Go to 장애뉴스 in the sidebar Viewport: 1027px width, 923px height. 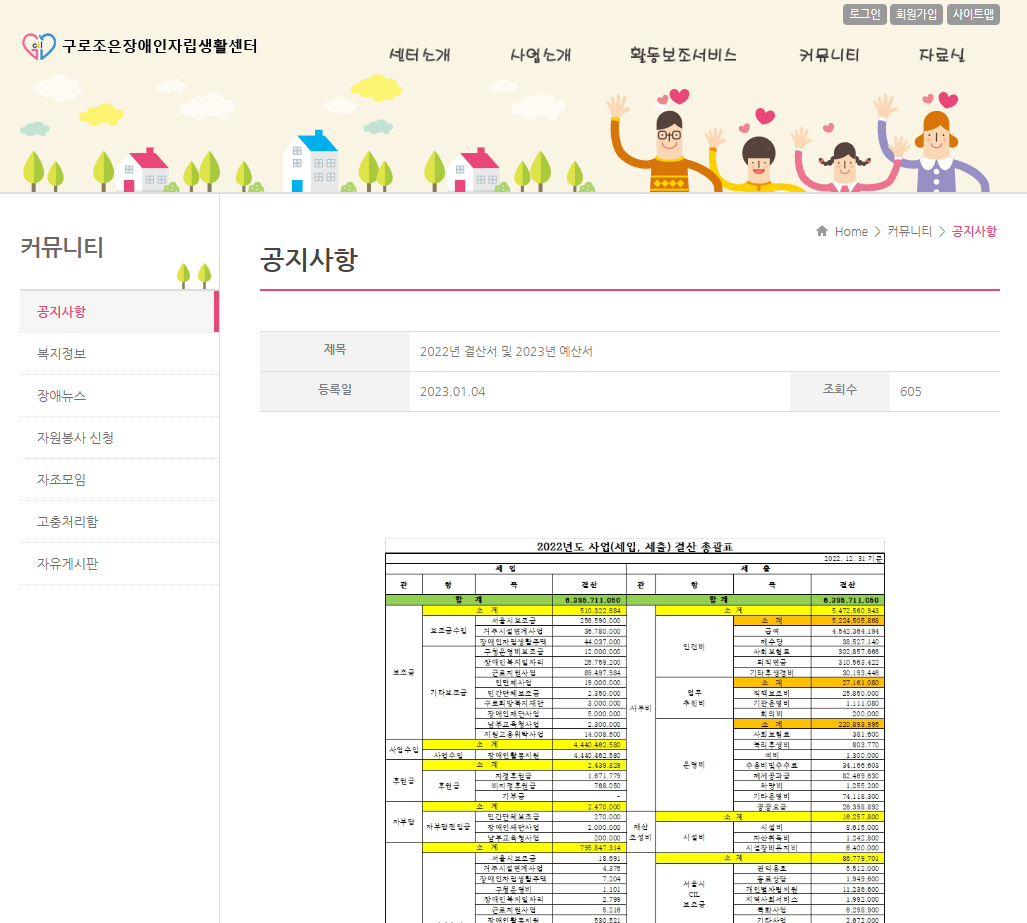[62, 396]
